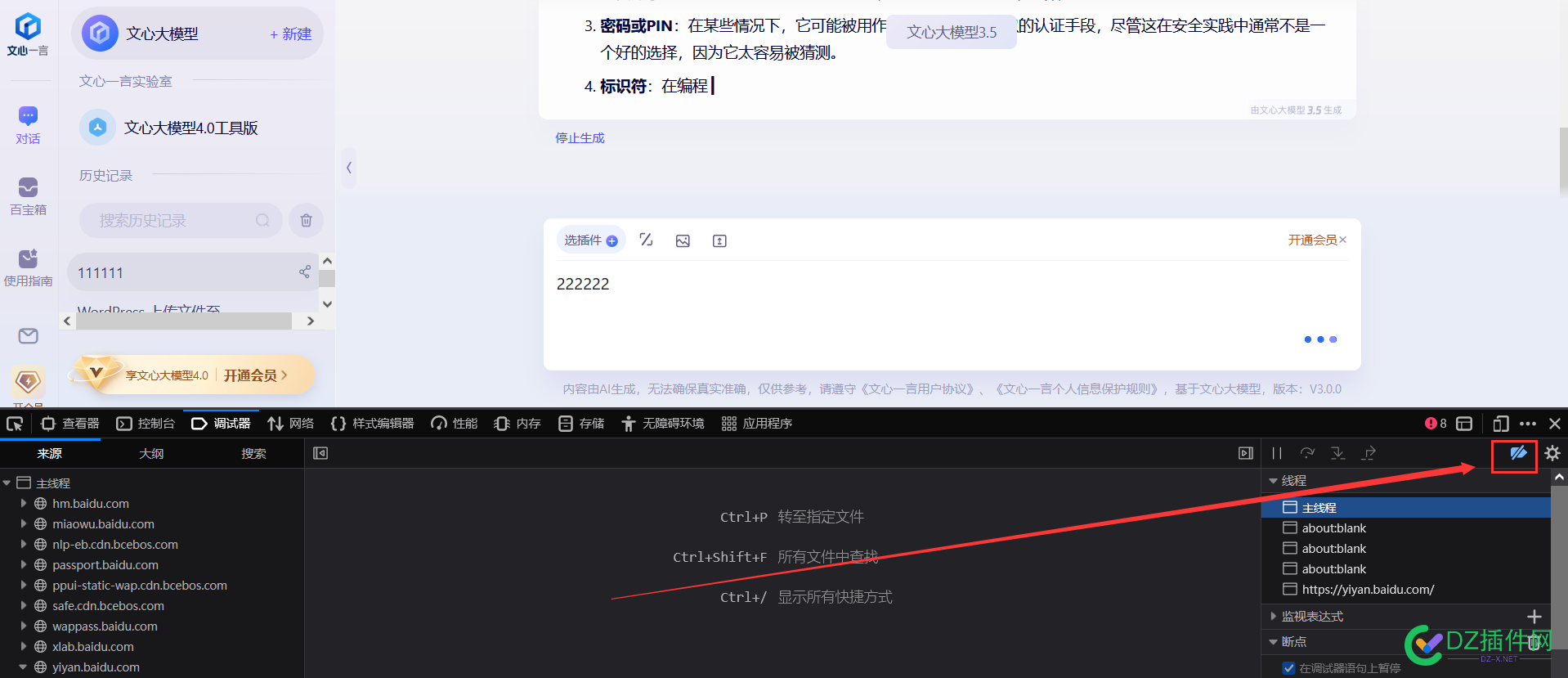Add a watch expression with plus icon

click(x=1534, y=617)
